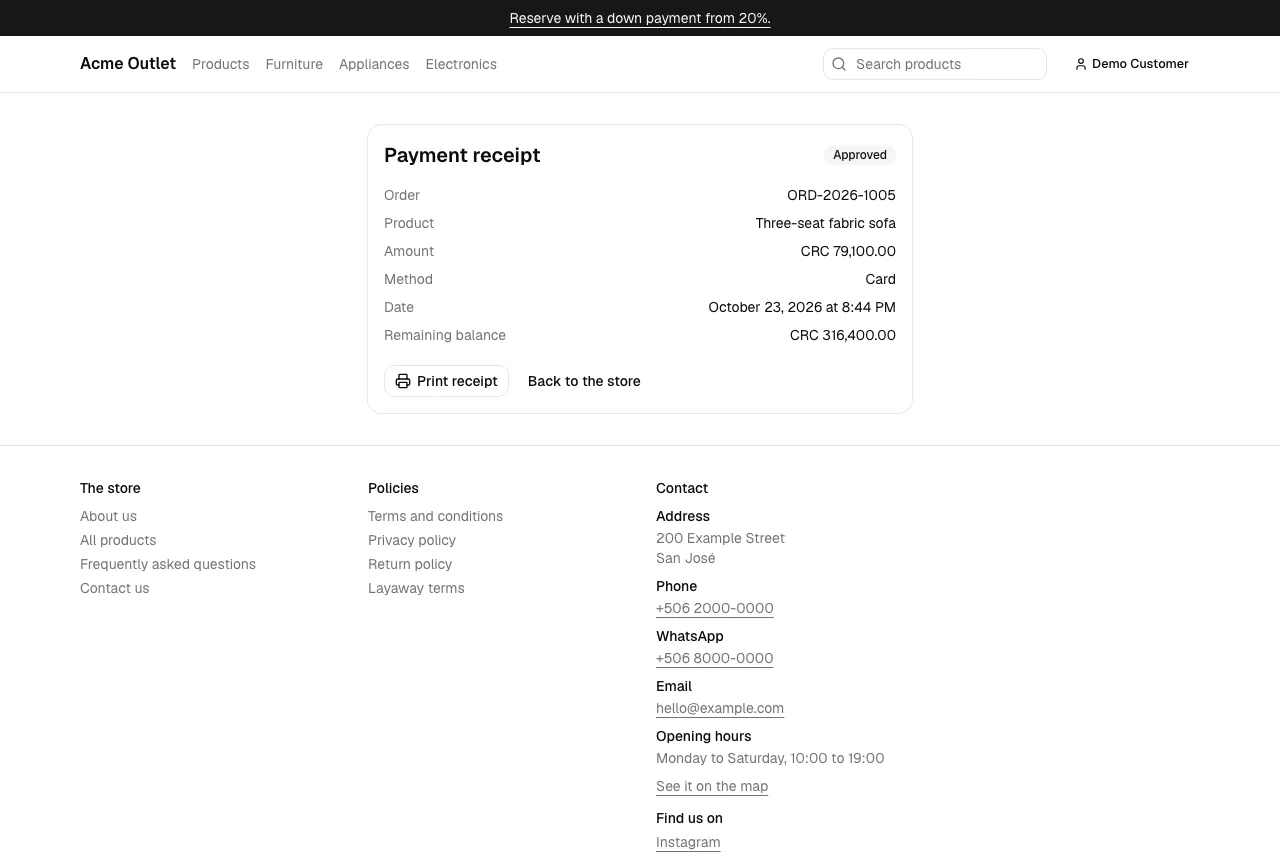Open the Contact us footer link
This screenshot has width=1280, height=860.
(114, 588)
